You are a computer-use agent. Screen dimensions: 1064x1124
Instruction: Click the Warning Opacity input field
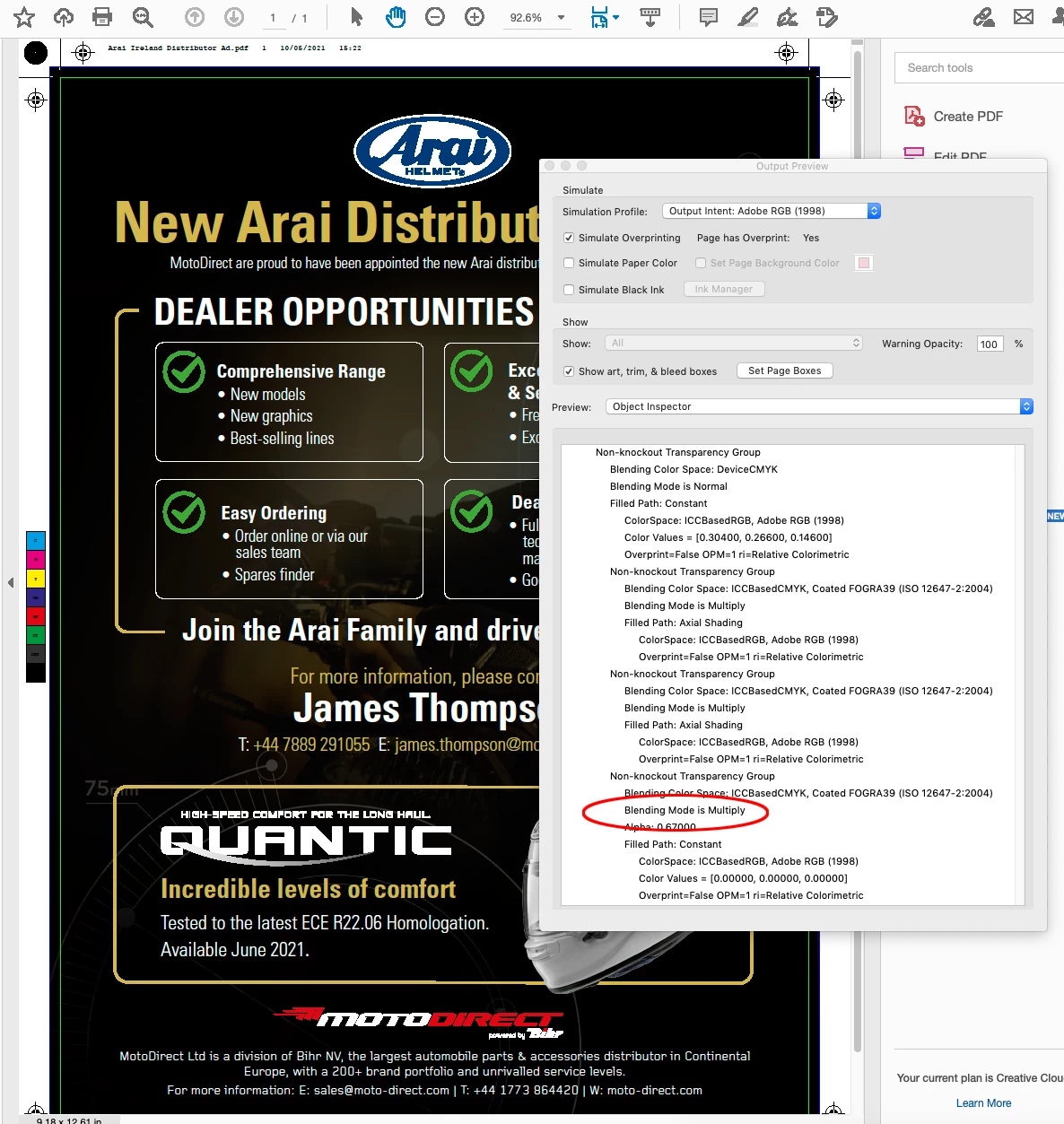[x=990, y=344]
